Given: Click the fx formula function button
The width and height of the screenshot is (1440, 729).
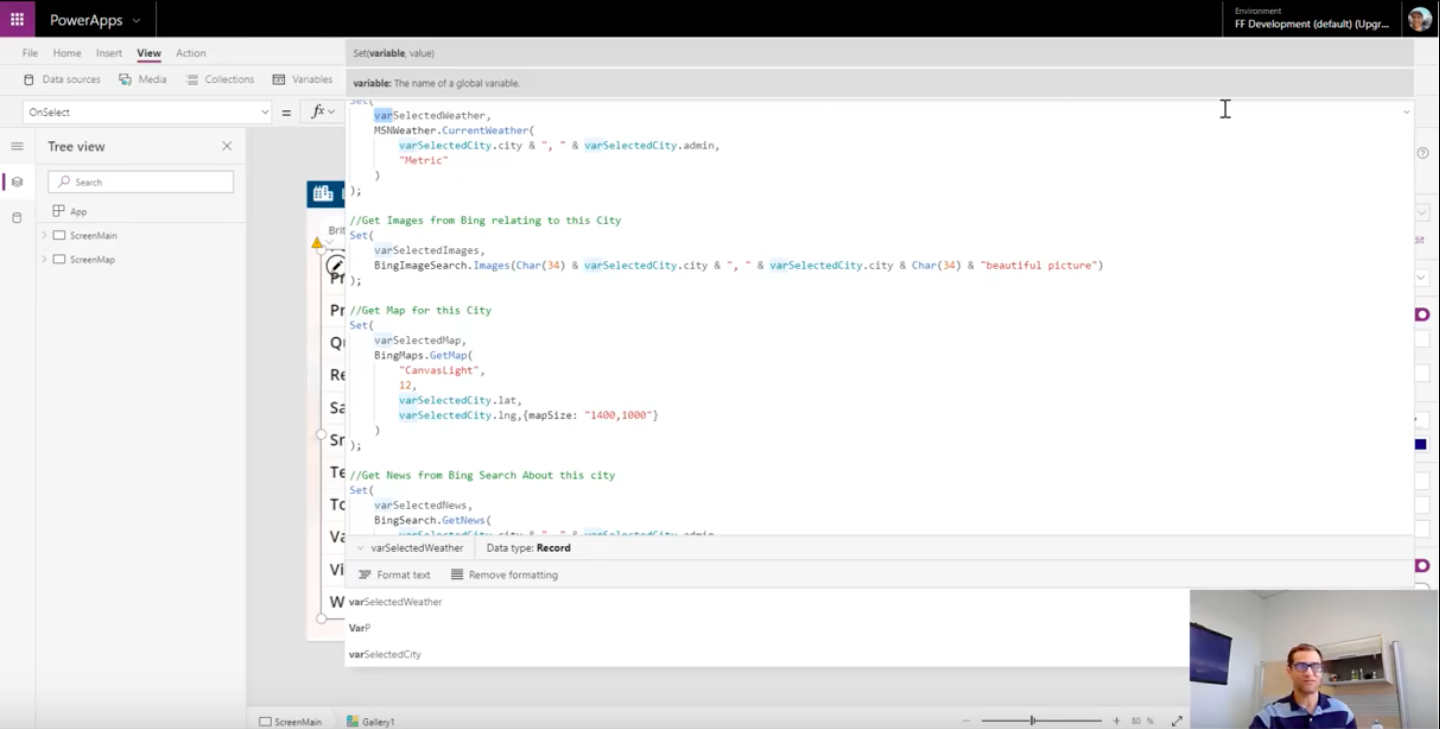Looking at the screenshot, I should click(x=323, y=112).
